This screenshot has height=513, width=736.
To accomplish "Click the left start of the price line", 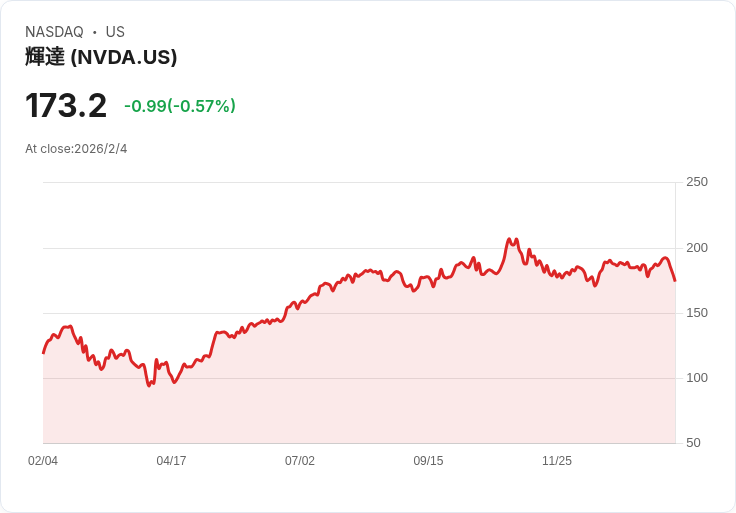I will tap(43, 352).
